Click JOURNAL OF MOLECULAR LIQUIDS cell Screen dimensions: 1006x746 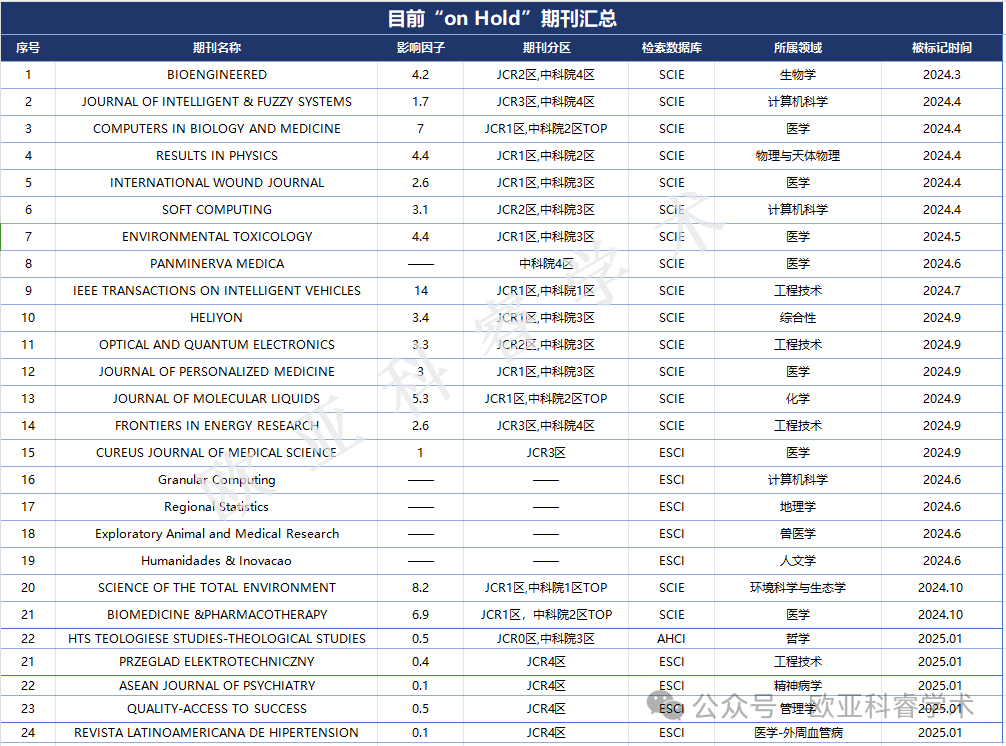point(217,398)
